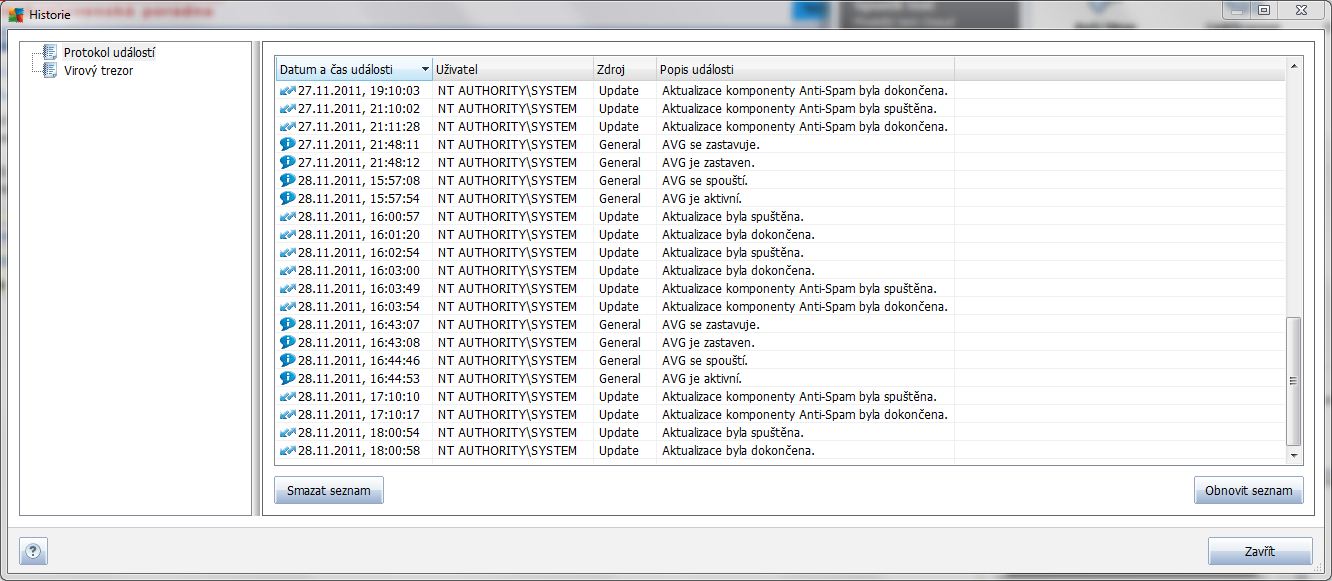The height and width of the screenshot is (581, 1332).
Task: Select 'AVG se spouští.' at 15:57:08
Action: [705, 180]
